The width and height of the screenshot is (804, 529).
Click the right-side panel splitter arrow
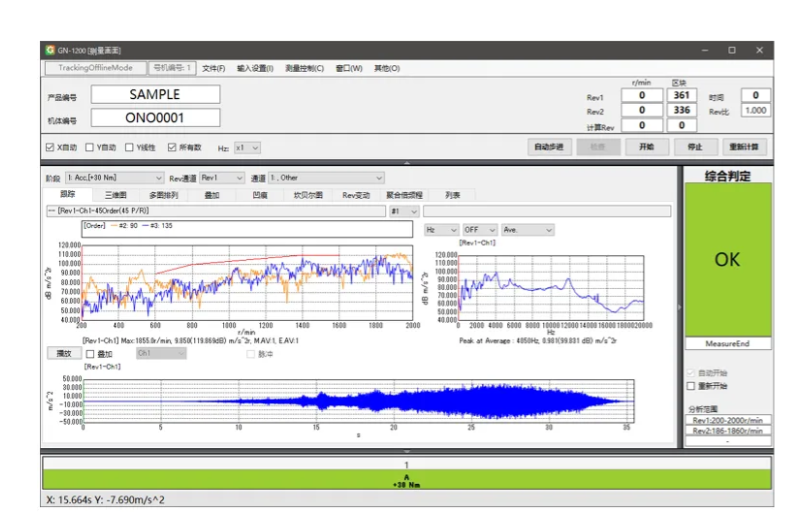pyautogui.click(x=679, y=306)
